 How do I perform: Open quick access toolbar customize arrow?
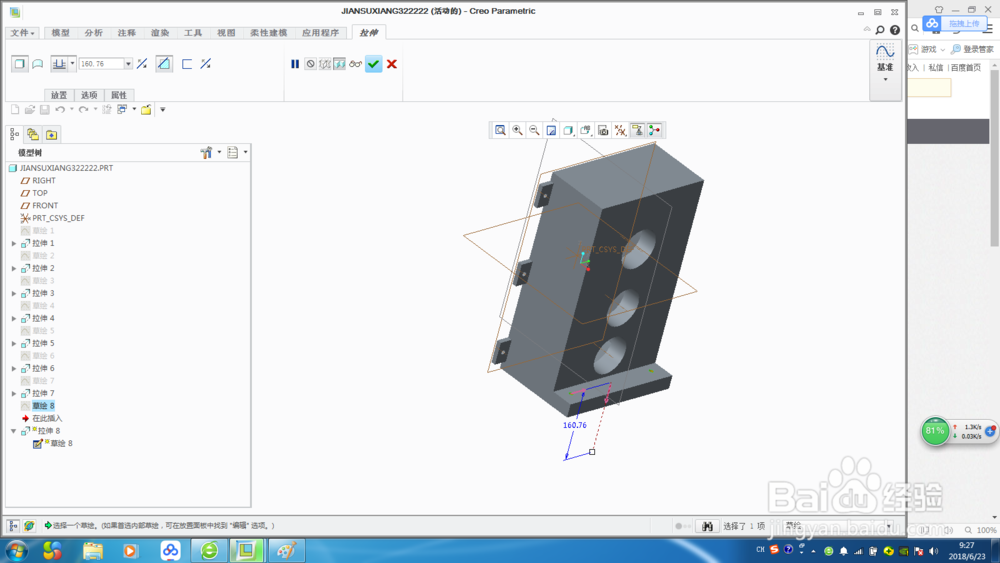pos(163,110)
